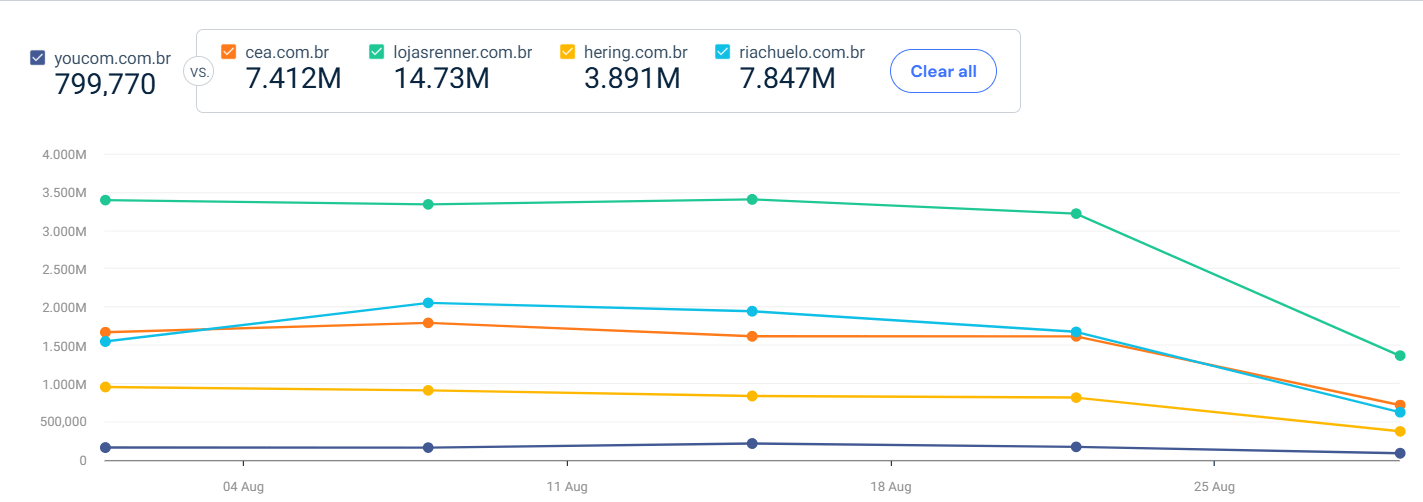This screenshot has height=502, width=1423.
Task: Click the Clear all button
Action: tap(943, 71)
